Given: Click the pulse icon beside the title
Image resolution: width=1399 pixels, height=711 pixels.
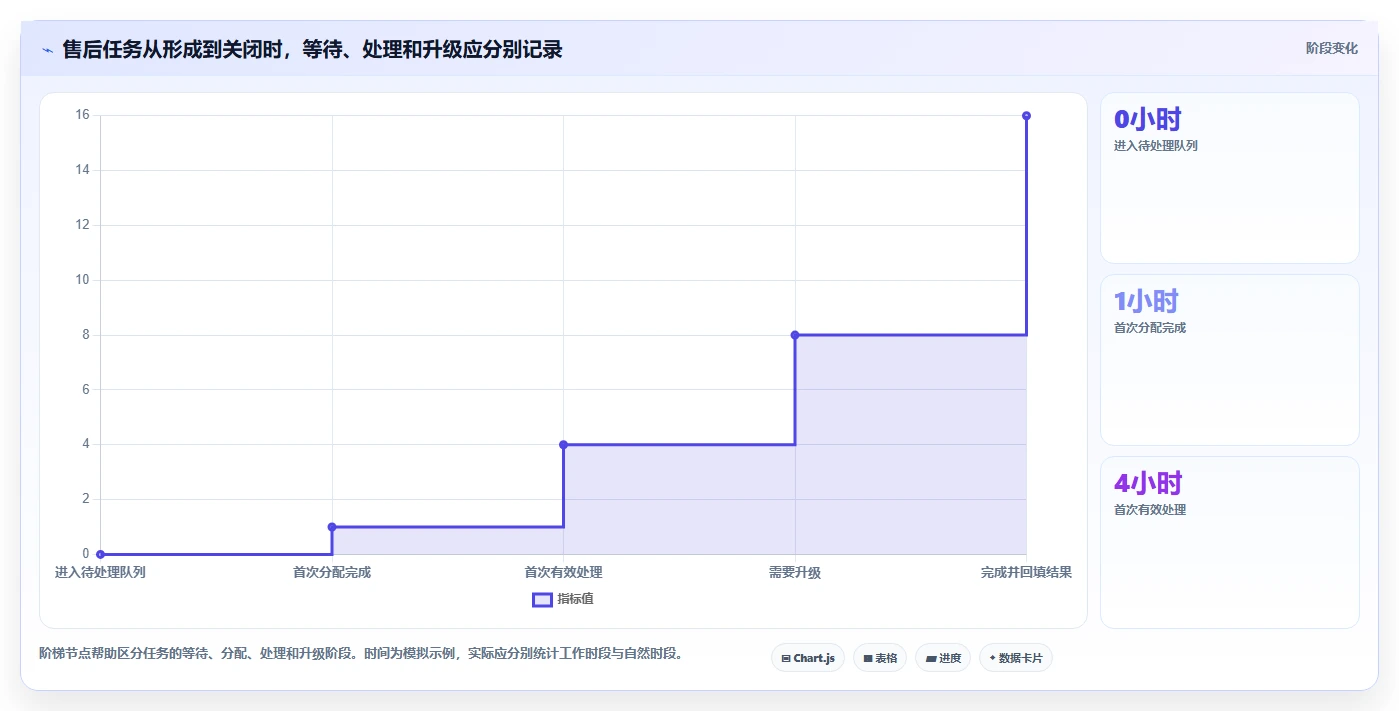Looking at the screenshot, I should coord(47,49).
